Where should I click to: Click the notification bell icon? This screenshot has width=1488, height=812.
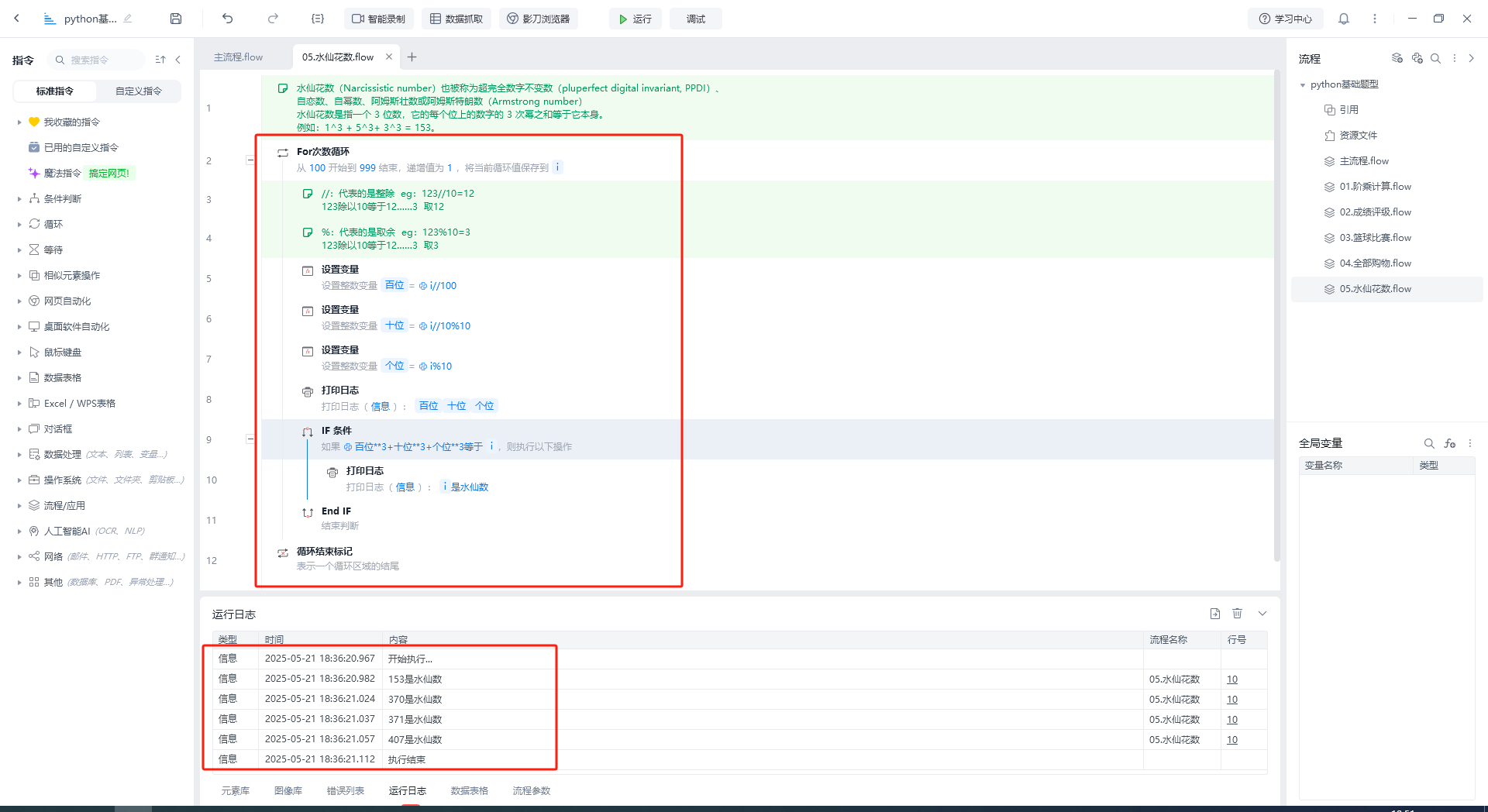tap(1344, 18)
